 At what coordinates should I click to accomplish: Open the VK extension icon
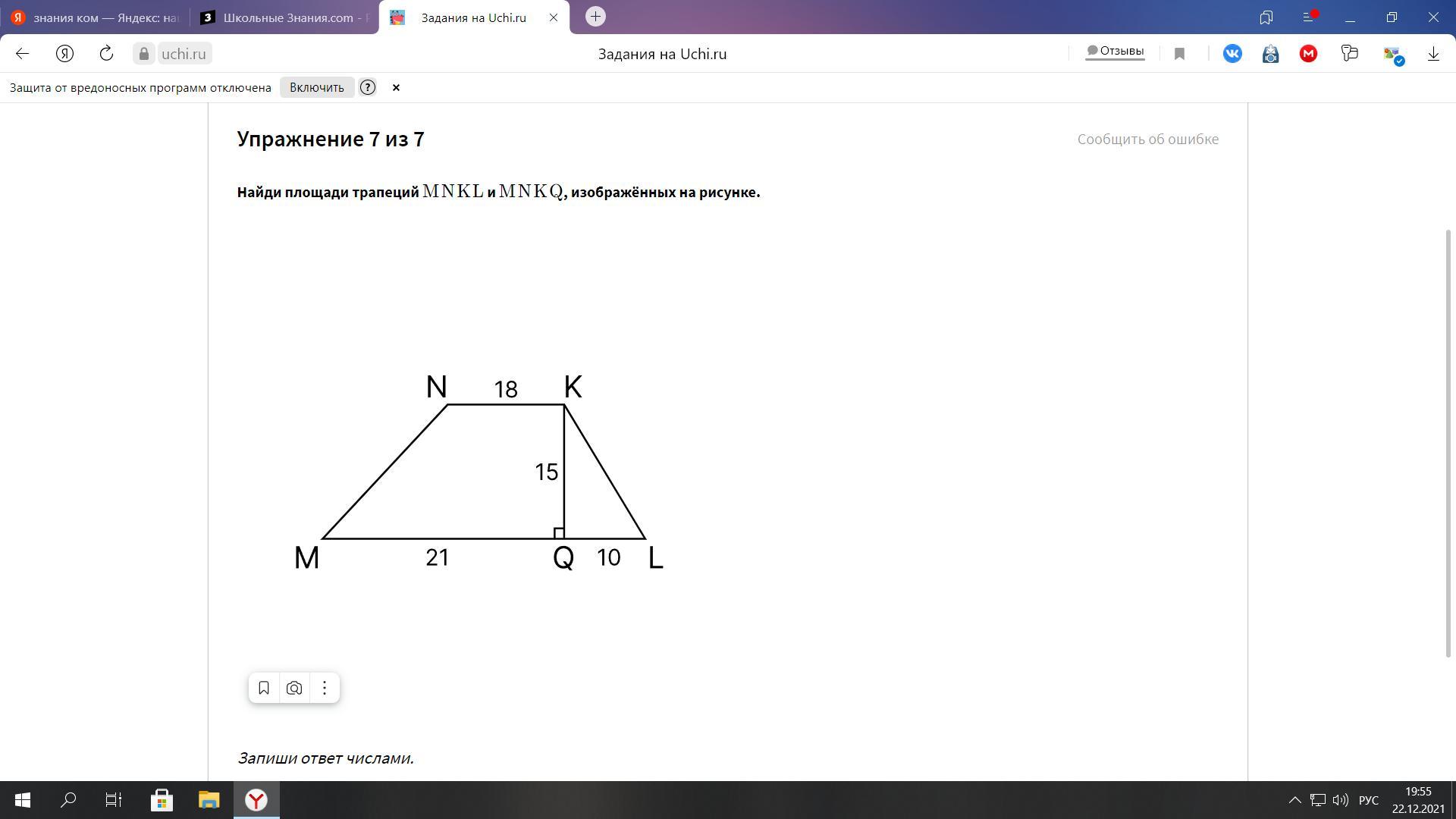coord(1232,54)
